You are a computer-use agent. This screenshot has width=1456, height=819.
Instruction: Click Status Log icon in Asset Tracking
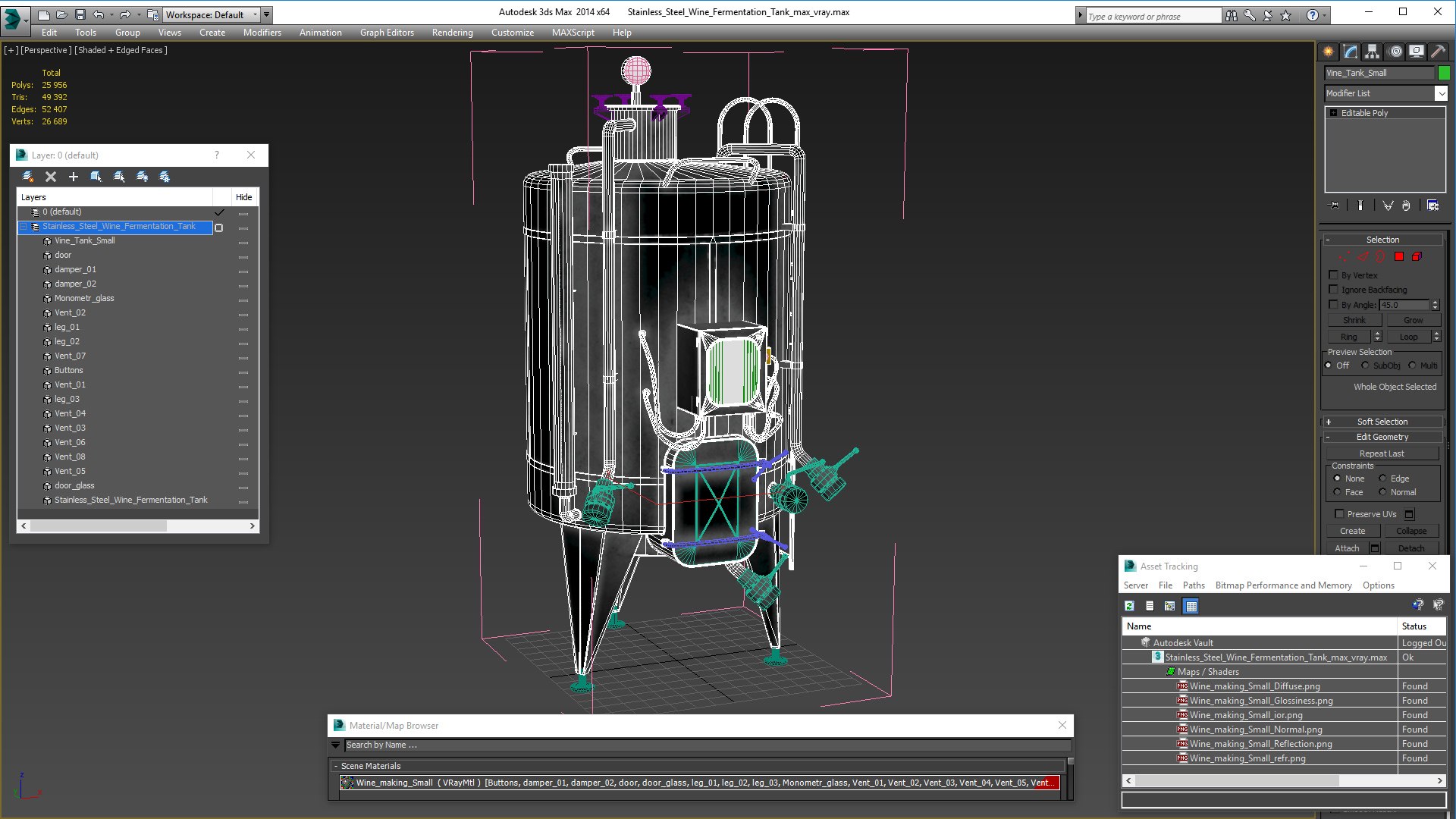click(x=1150, y=606)
